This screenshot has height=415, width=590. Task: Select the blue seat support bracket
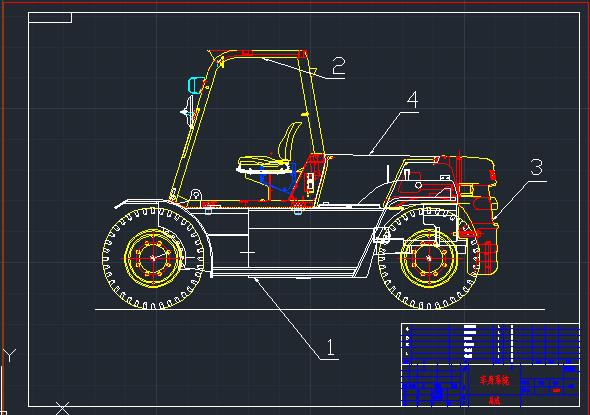[277, 179]
